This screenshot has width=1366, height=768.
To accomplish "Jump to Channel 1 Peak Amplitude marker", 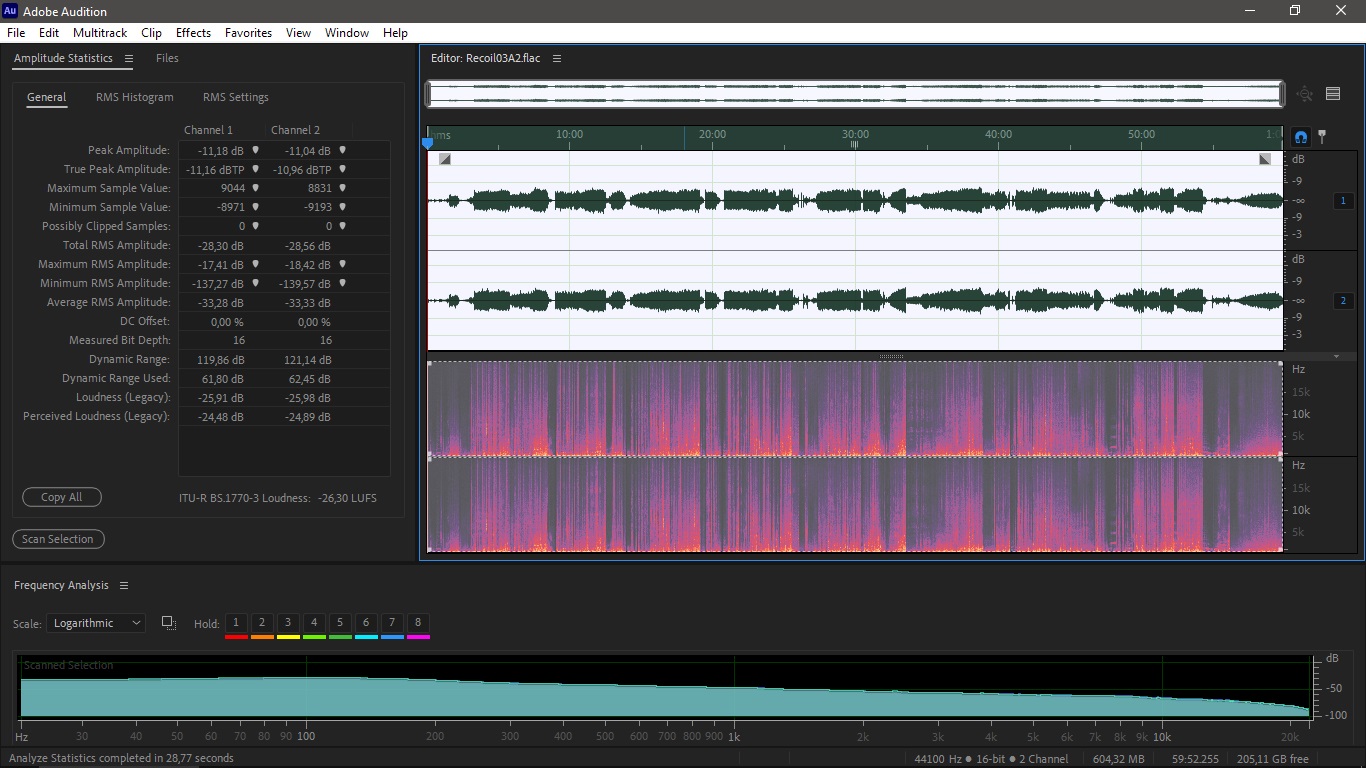I will pos(255,150).
